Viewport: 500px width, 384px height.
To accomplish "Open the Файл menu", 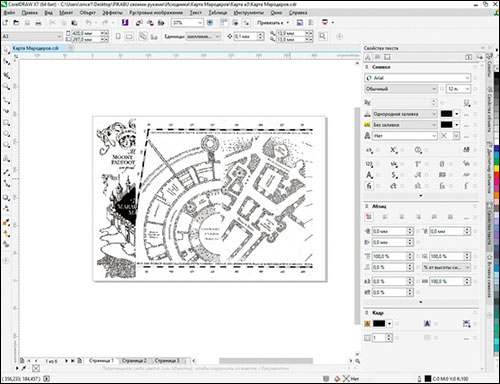I will [9, 13].
